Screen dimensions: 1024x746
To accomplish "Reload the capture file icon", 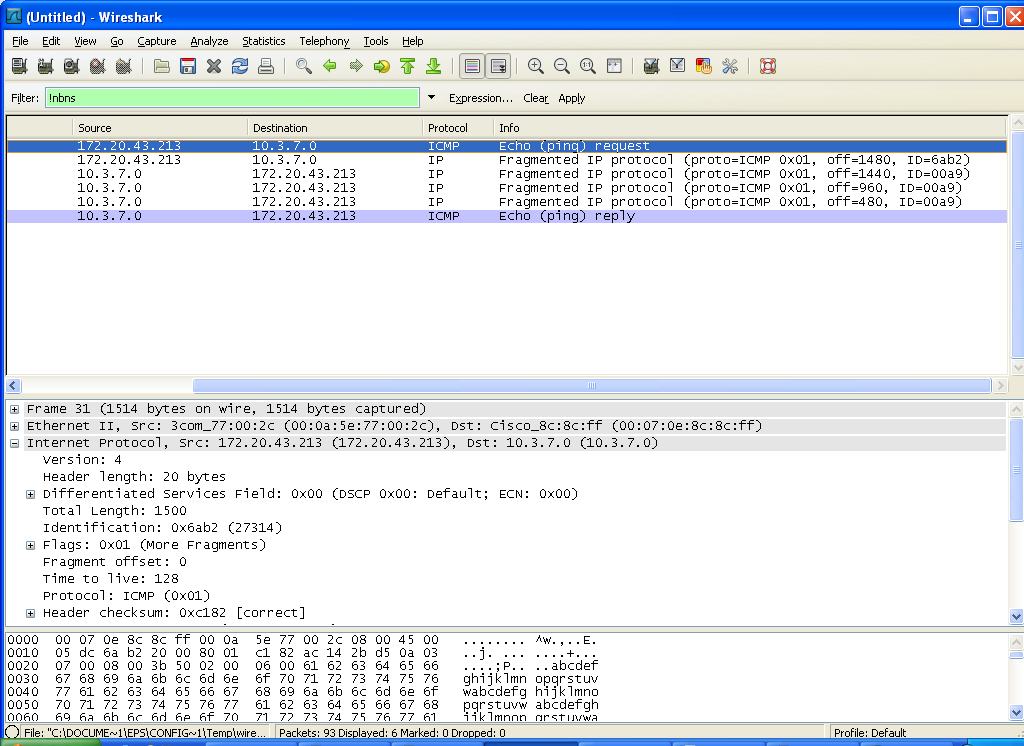I will [240, 66].
